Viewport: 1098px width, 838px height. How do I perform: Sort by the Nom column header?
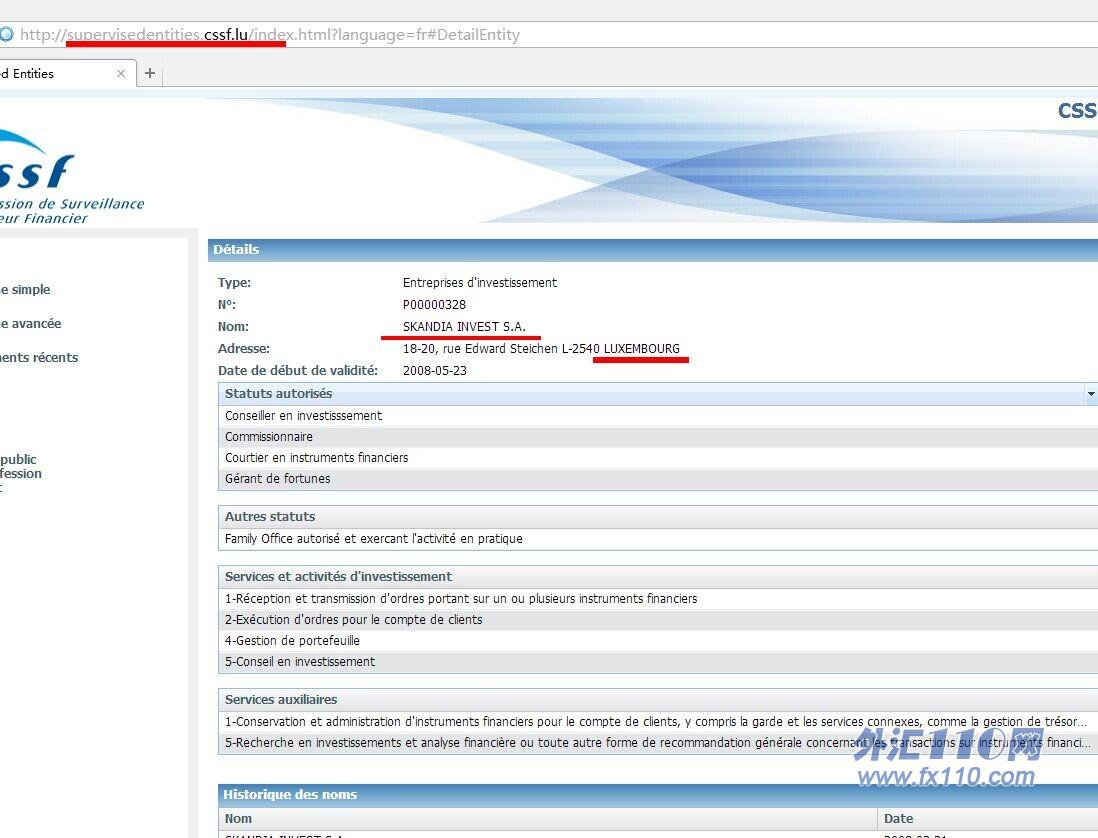click(548, 818)
